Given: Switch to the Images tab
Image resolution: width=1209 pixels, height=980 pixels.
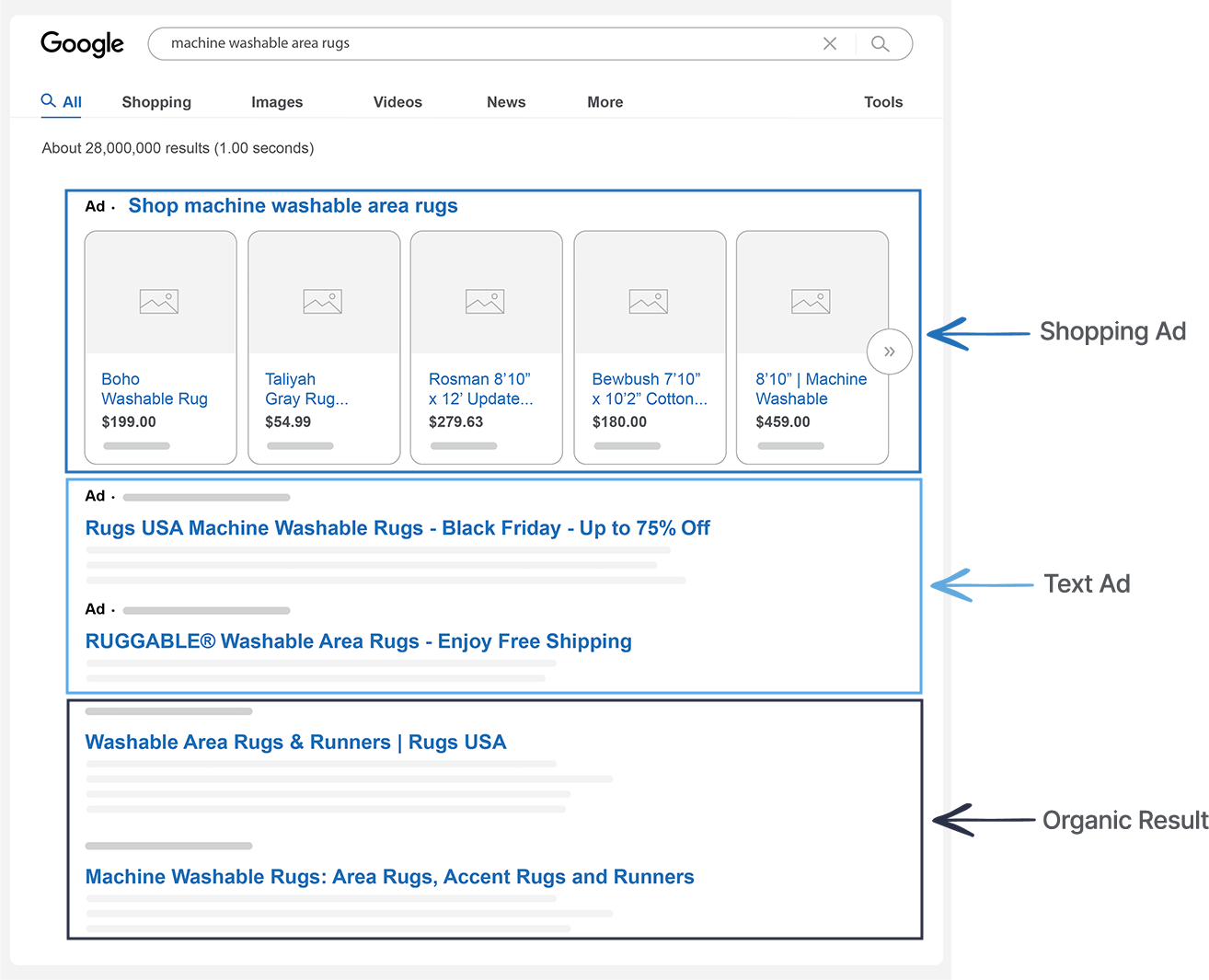Looking at the screenshot, I should 277,102.
